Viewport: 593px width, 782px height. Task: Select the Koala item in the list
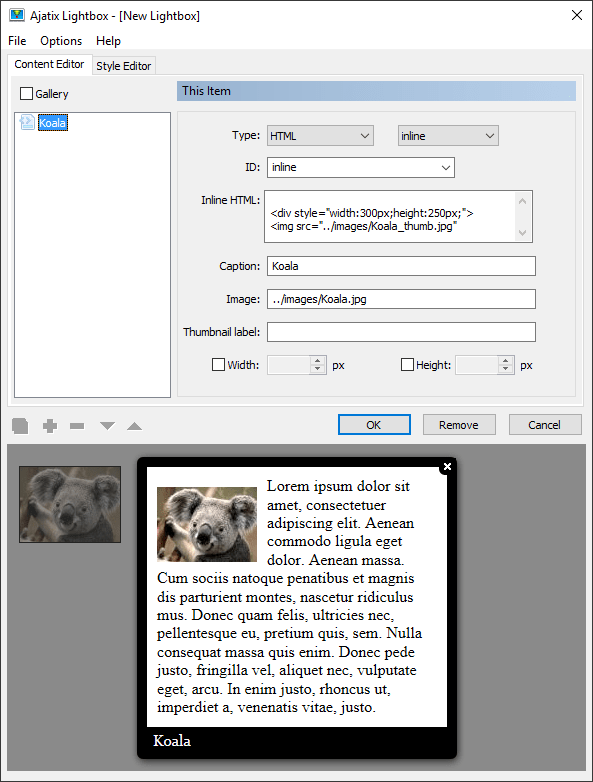click(x=53, y=123)
